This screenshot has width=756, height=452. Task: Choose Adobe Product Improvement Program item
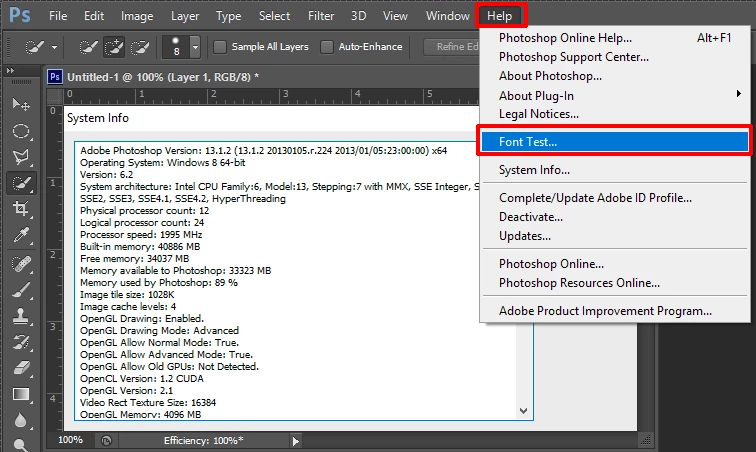[x=615, y=311]
